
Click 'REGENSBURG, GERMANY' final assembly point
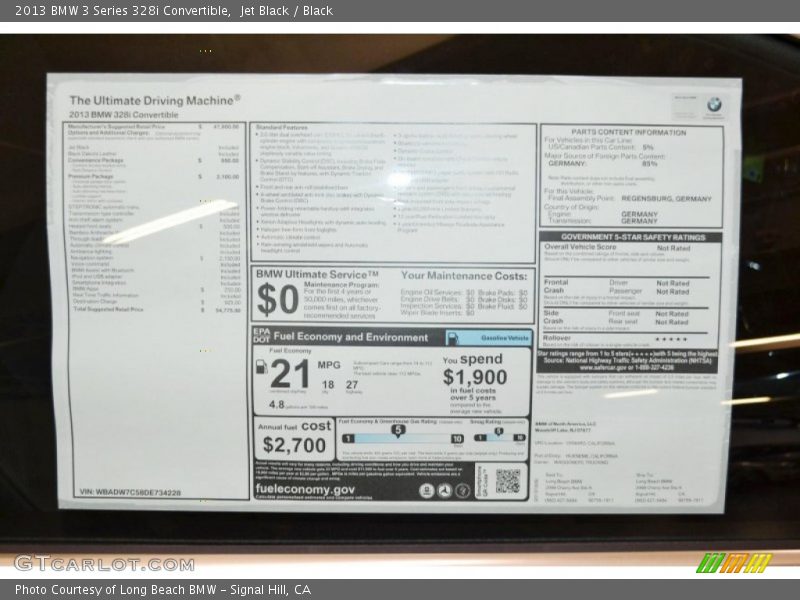tap(666, 198)
